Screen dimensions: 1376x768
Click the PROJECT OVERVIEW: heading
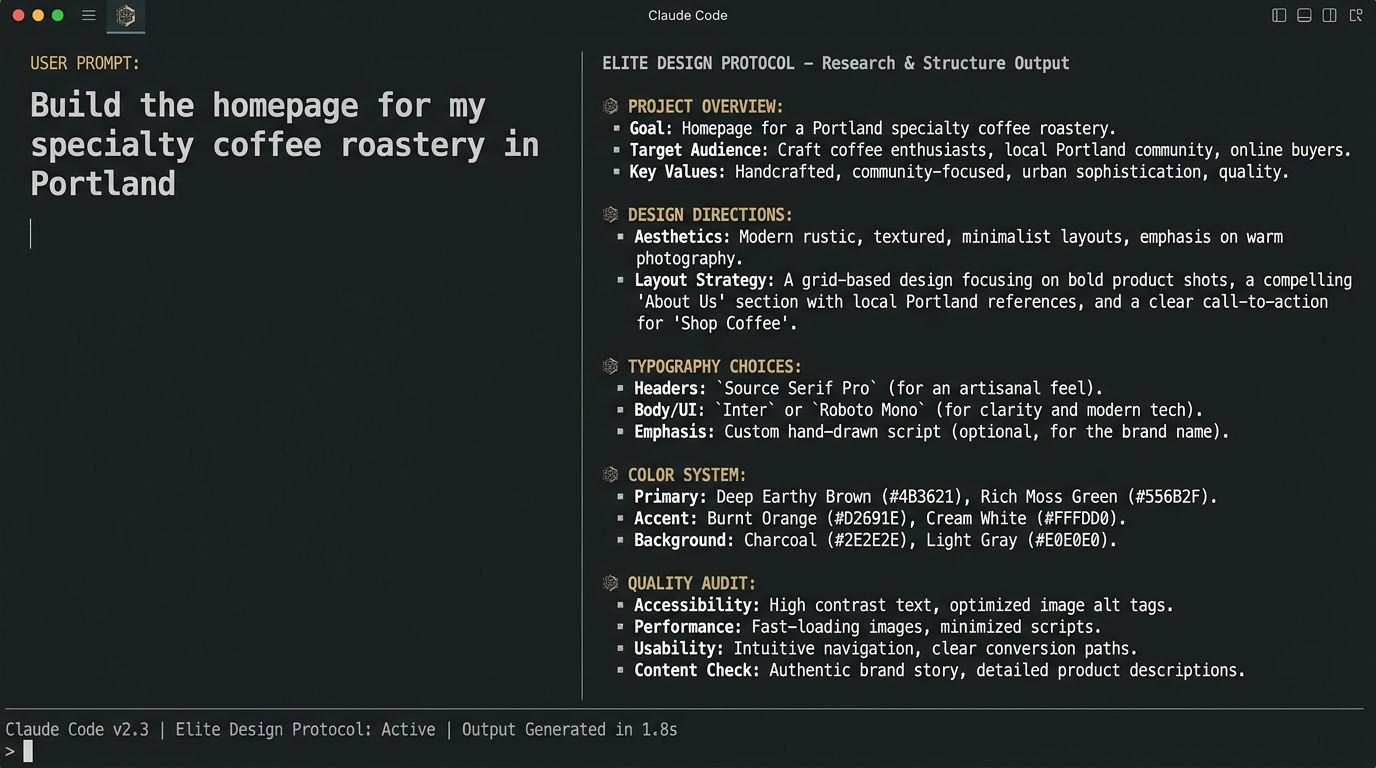[x=706, y=106]
